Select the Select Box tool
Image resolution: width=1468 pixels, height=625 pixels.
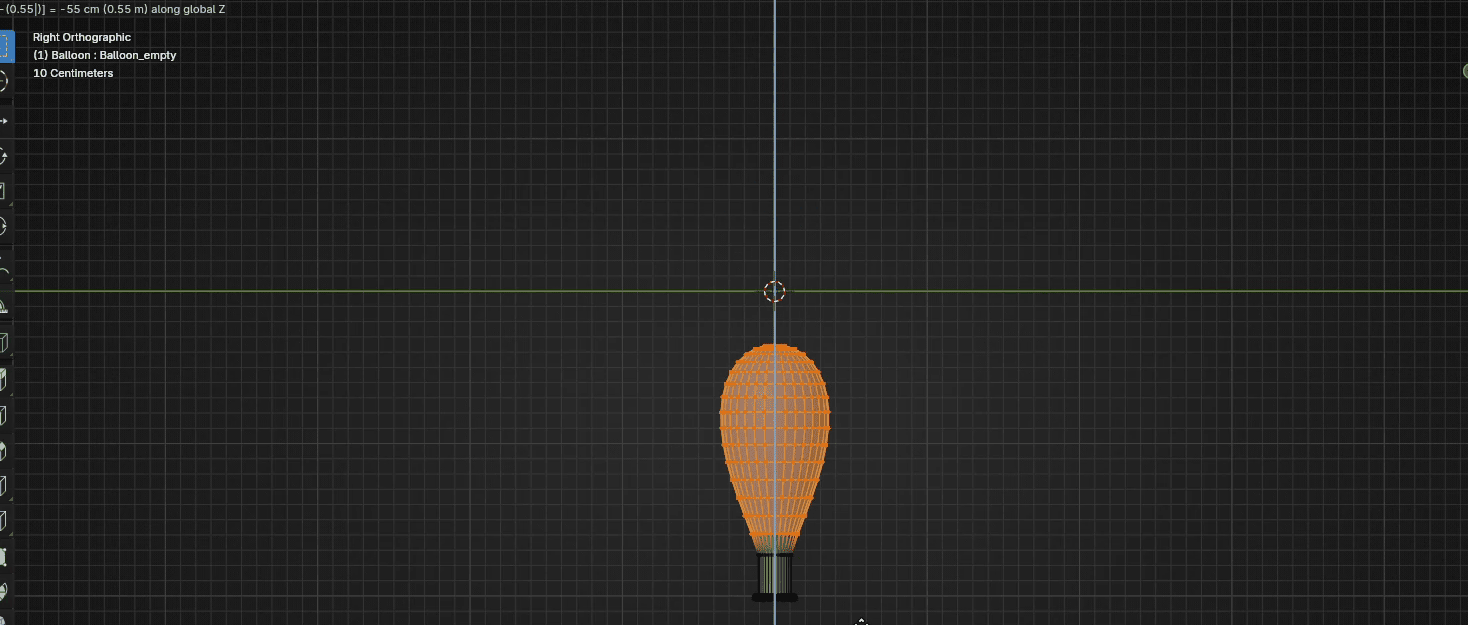(x=5, y=46)
